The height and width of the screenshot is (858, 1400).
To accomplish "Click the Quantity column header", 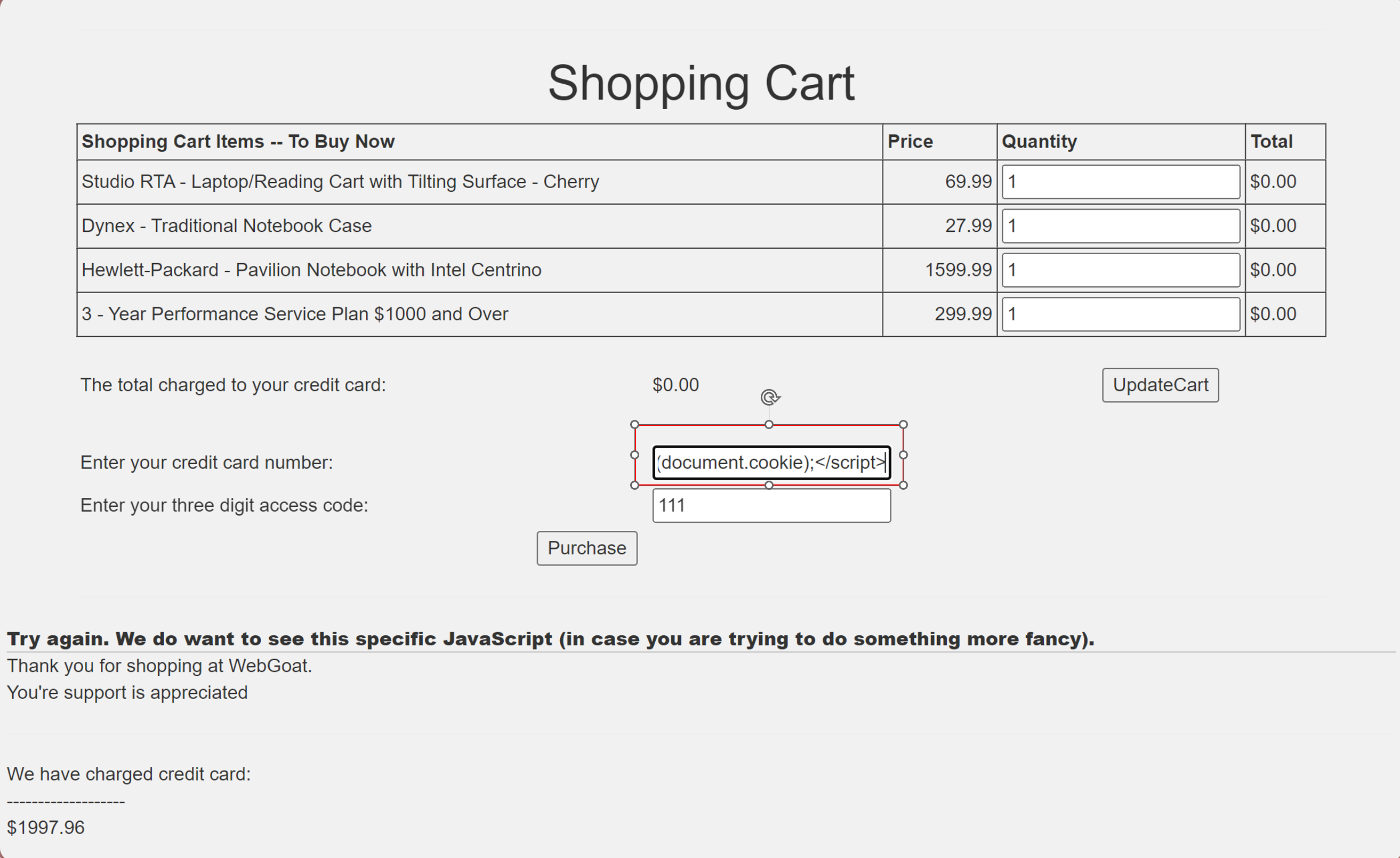I will 1039,141.
